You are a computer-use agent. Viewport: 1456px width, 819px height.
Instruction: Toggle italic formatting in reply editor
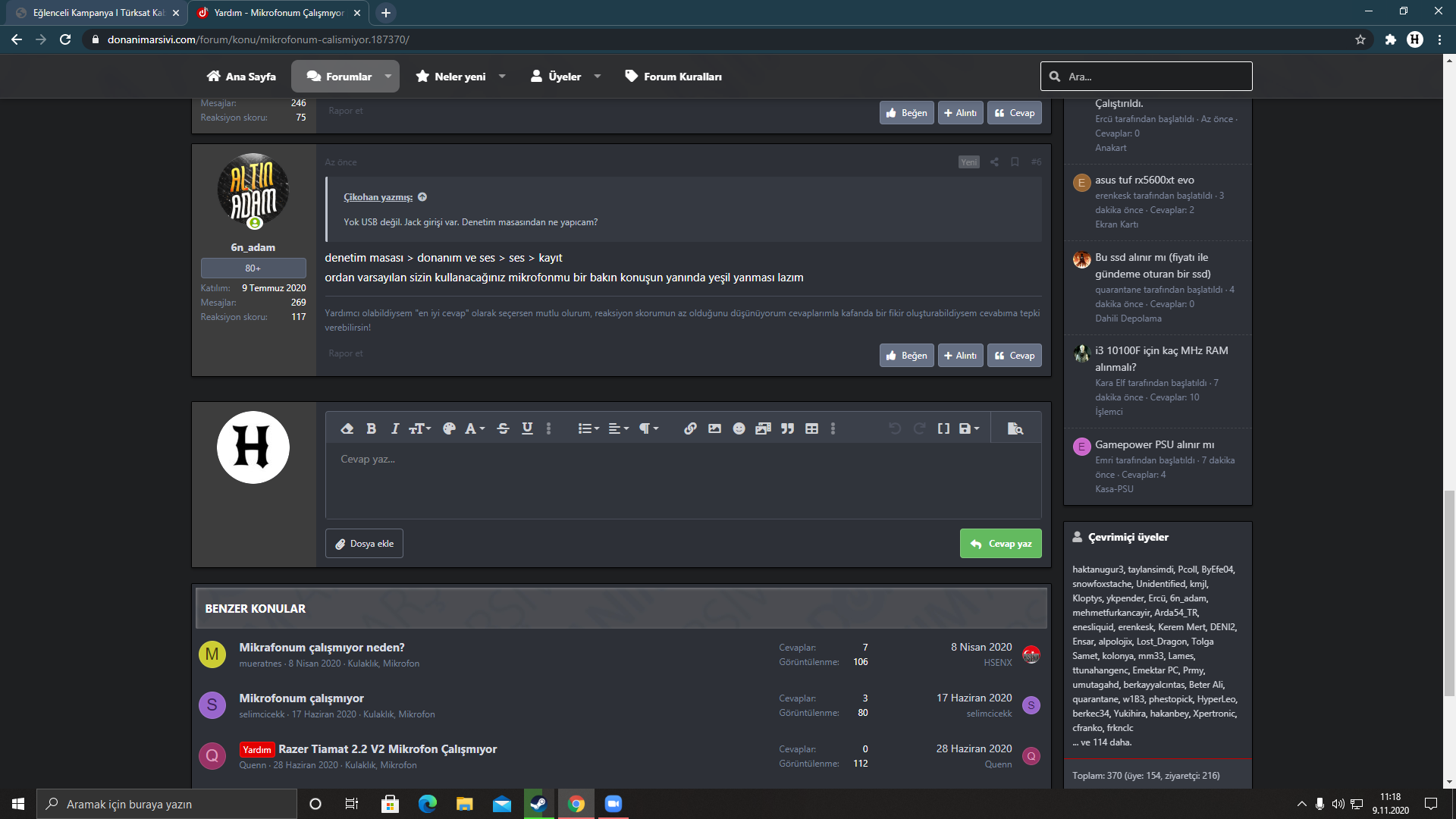click(x=394, y=428)
